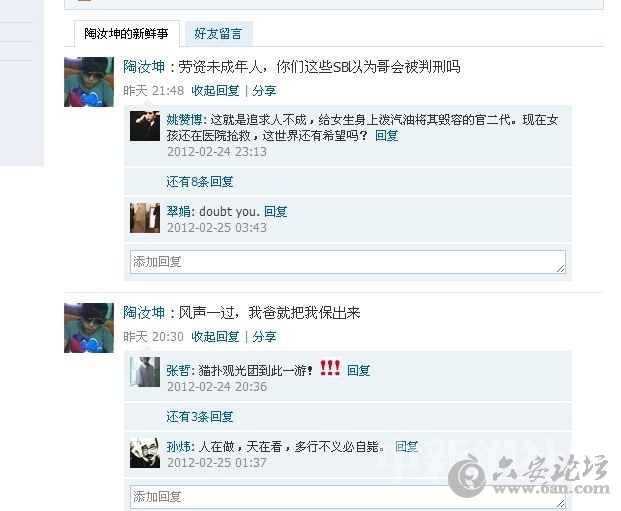Image resolution: width=621 pixels, height=511 pixels.
Task: Open 陶汝坤's avatar in first post
Action: (x=89, y=82)
